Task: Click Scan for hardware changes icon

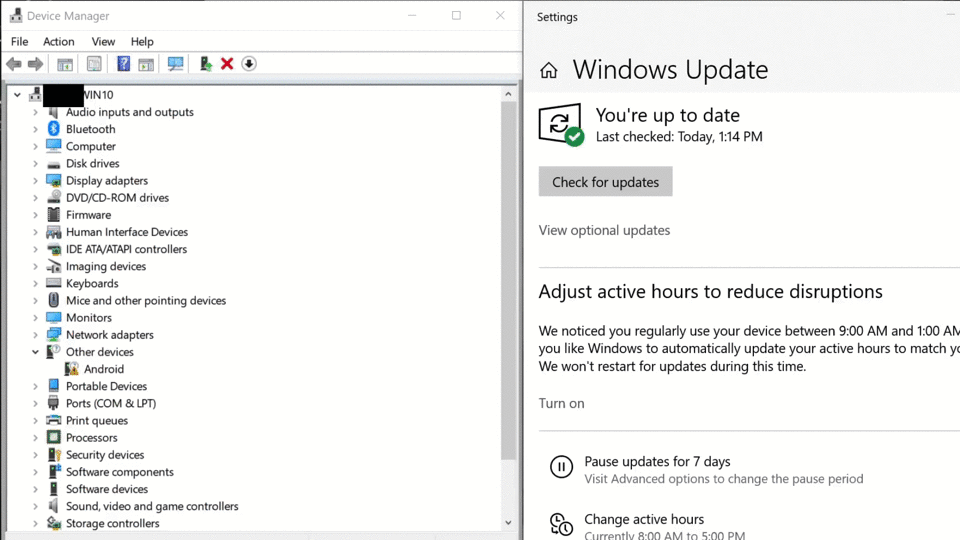Action: coord(176,64)
